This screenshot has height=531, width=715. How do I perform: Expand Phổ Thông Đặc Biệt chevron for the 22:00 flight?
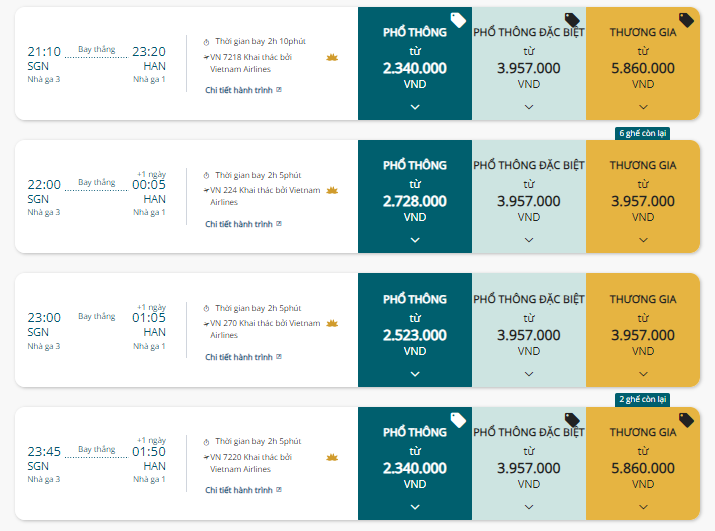pos(529,240)
